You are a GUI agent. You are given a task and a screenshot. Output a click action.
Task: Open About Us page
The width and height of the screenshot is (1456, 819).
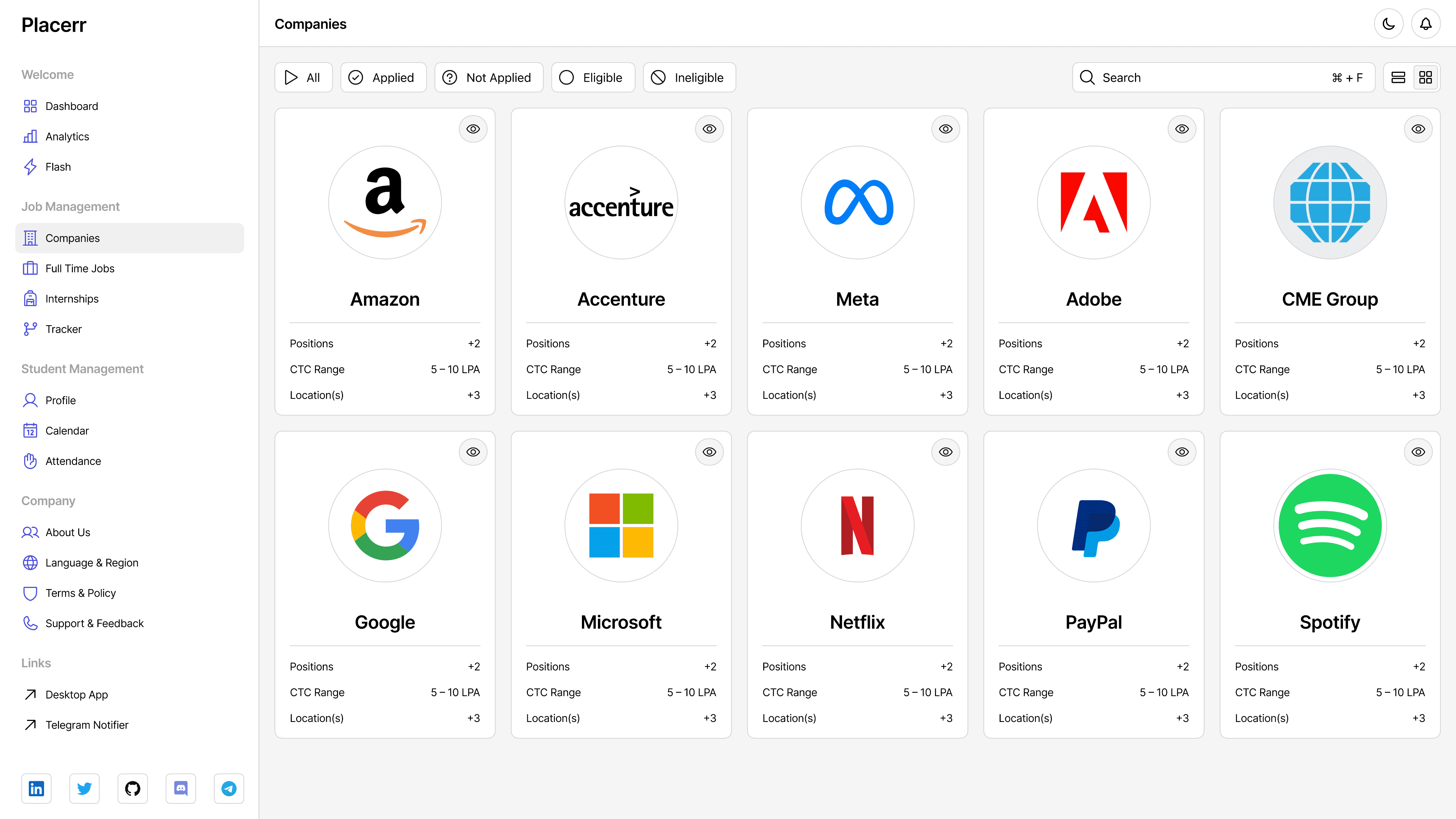coord(129,532)
